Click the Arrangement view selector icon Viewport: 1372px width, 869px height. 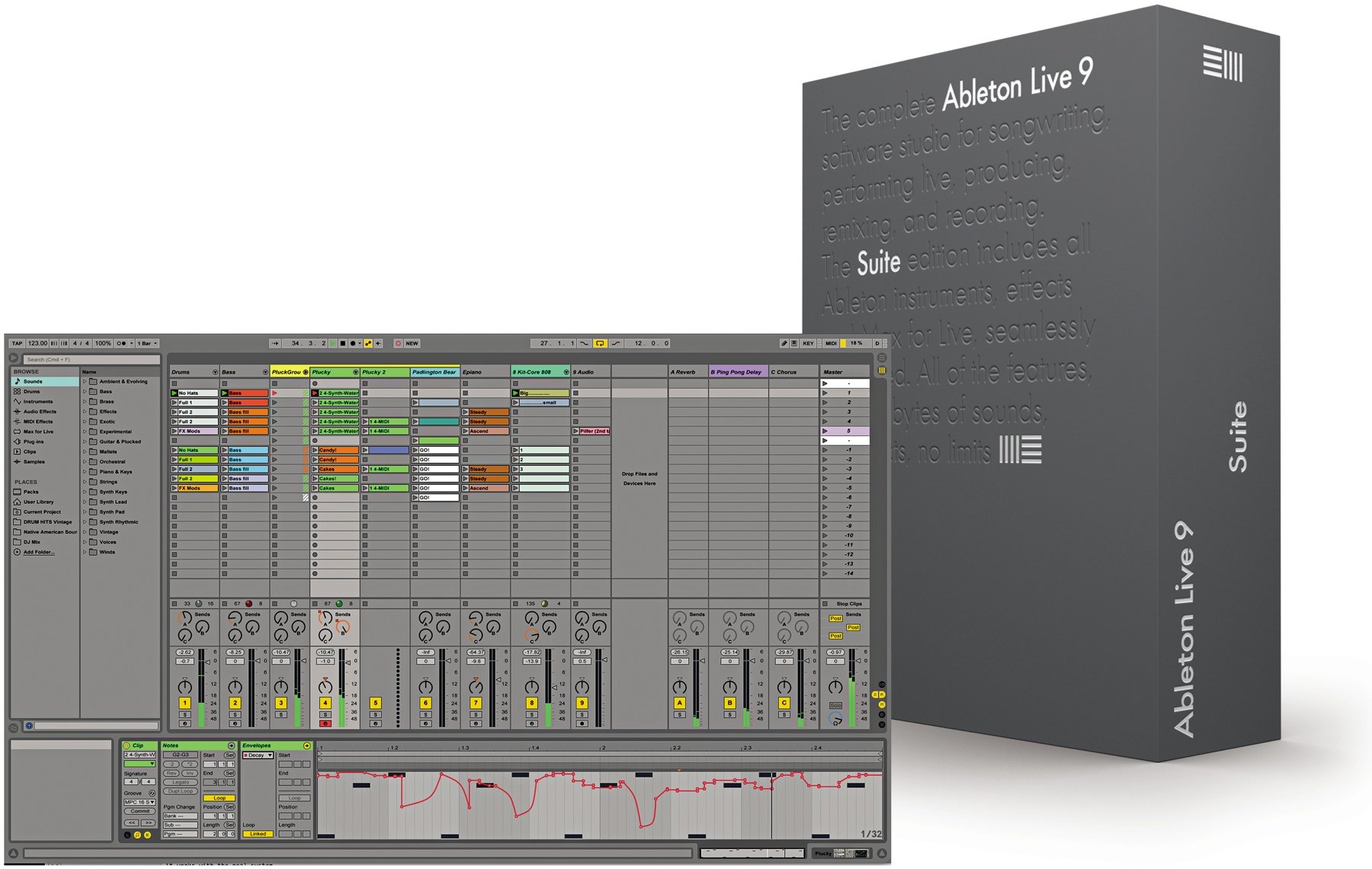point(882,358)
